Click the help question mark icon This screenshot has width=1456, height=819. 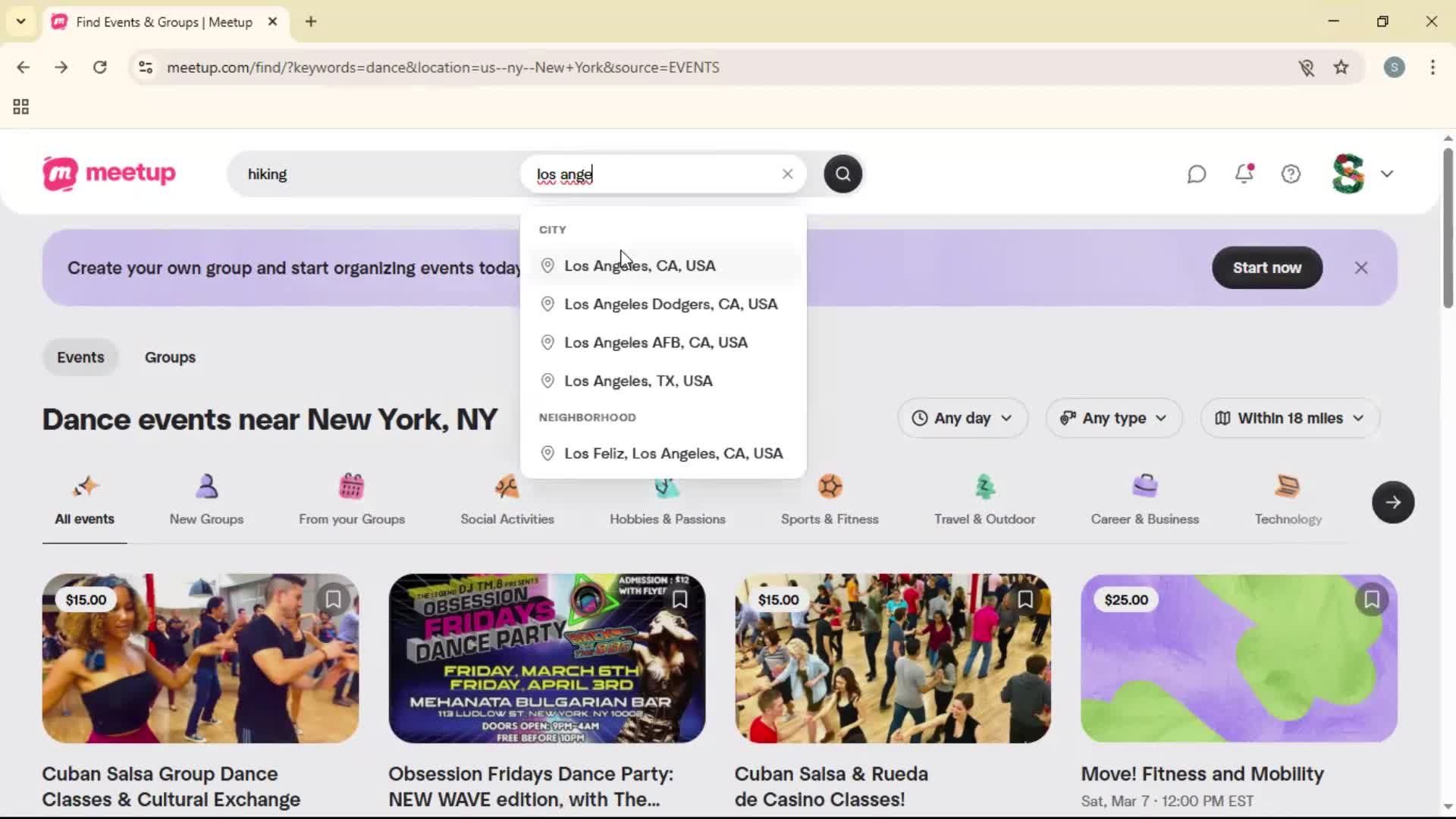[x=1291, y=174]
